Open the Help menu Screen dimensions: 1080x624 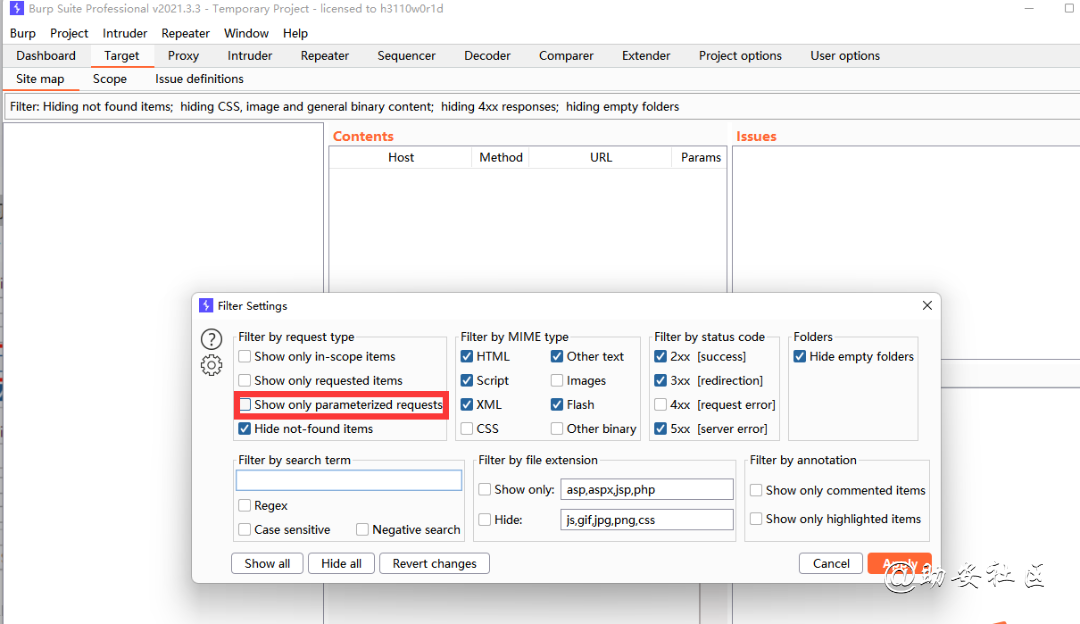pos(295,33)
